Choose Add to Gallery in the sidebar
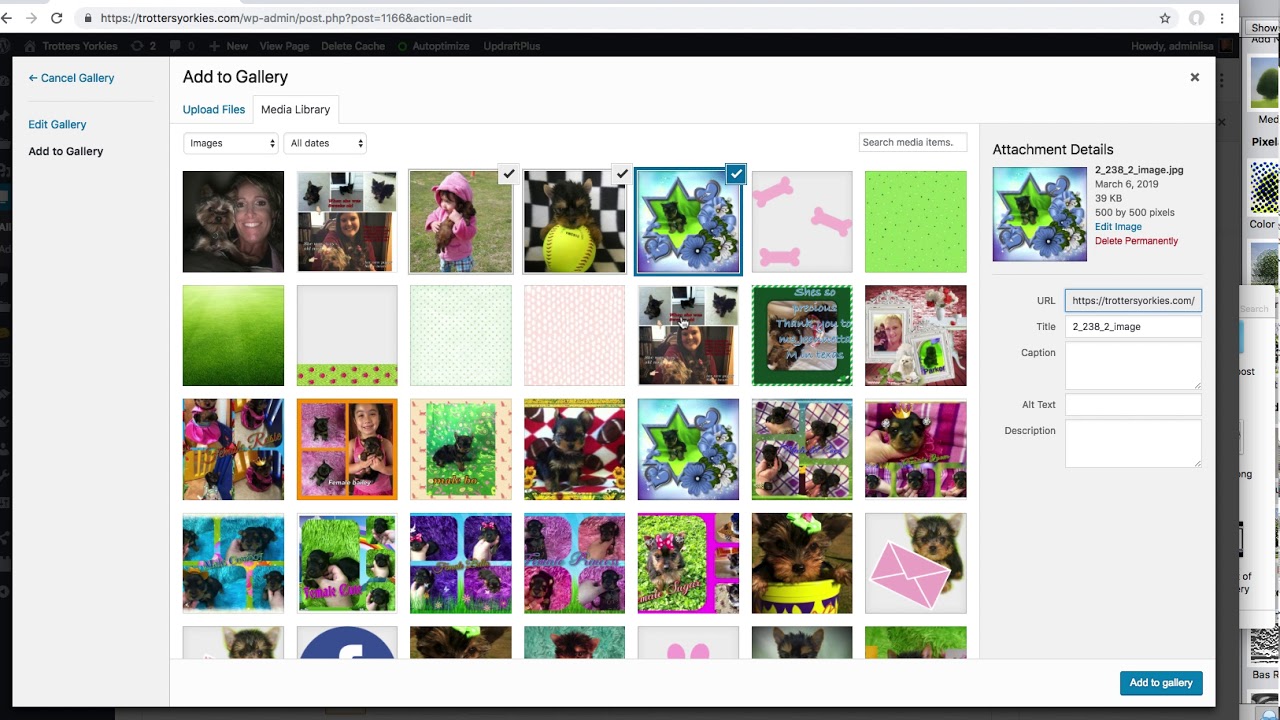Image resolution: width=1280 pixels, height=720 pixels. click(x=66, y=151)
